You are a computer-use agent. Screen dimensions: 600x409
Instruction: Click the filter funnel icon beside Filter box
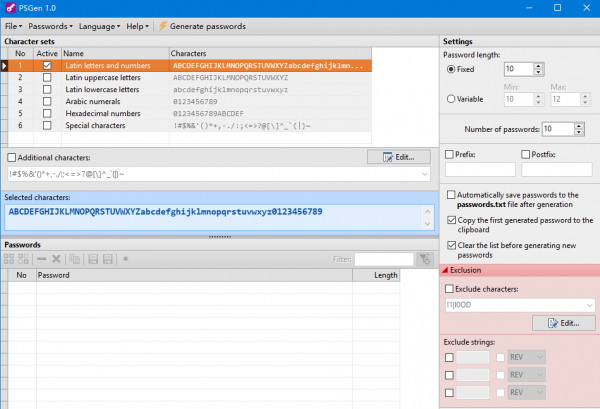point(424,259)
